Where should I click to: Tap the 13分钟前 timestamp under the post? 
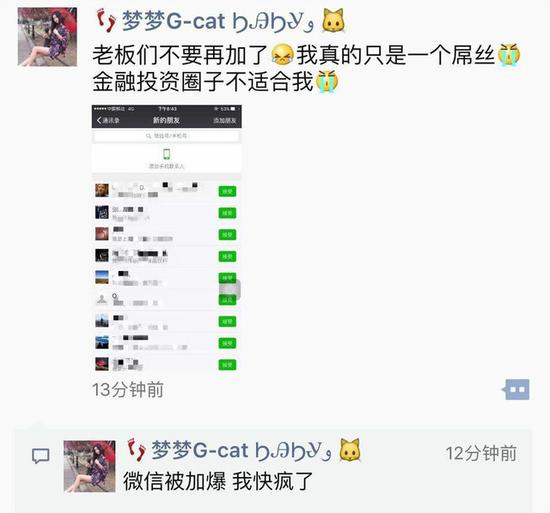click(128, 390)
